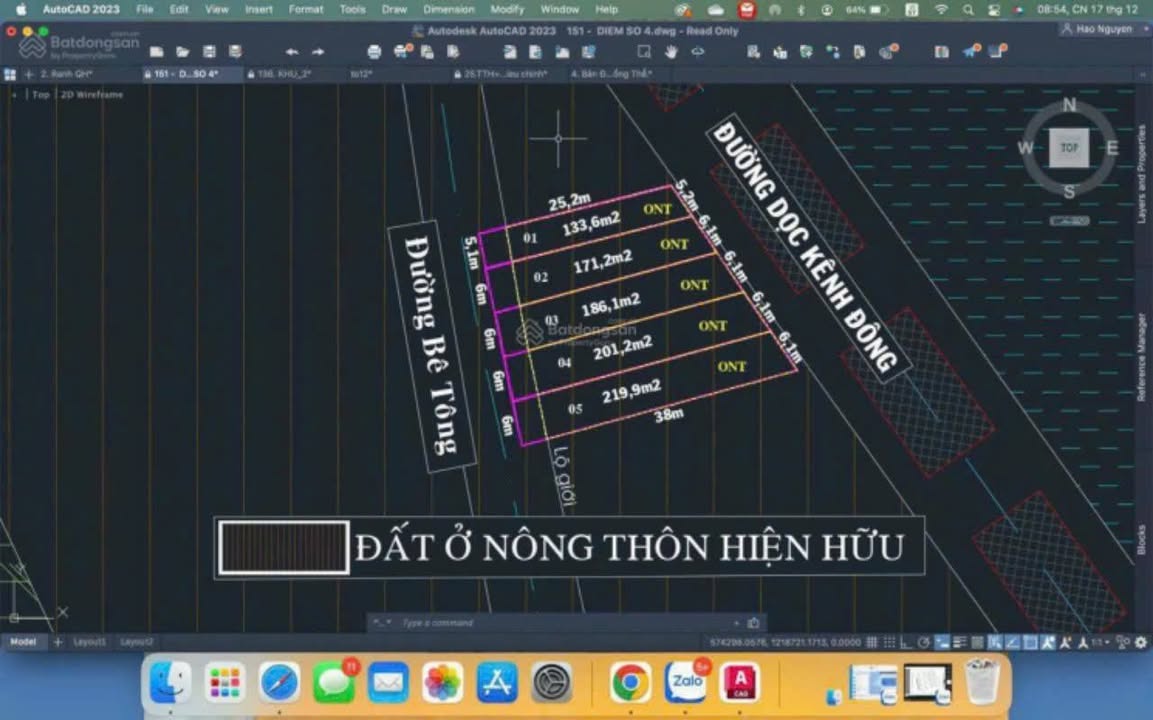
Task: Switch to the Layout1 tab
Action: tap(89, 642)
